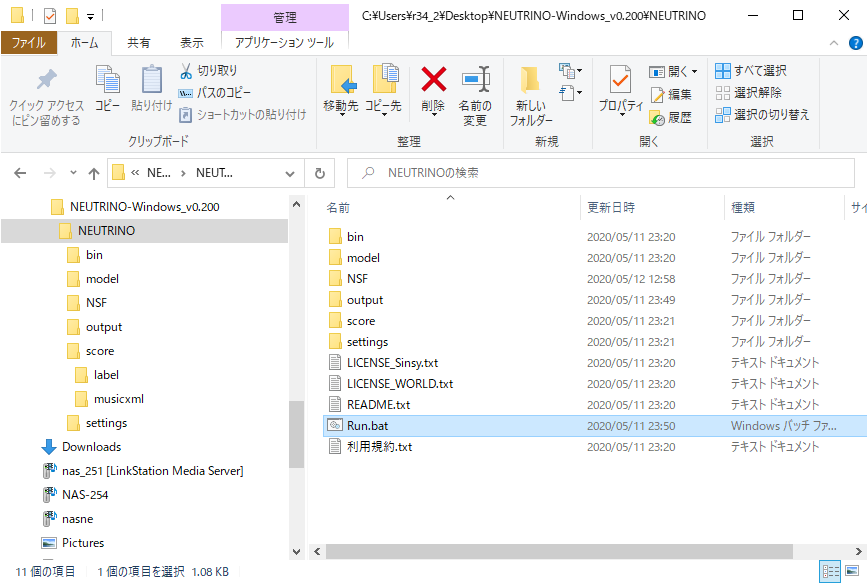Click the 貼り付け (Paste) ribbon icon
Image resolution: width=868 pixels, height=584 pixels.
tap(151, 89)
